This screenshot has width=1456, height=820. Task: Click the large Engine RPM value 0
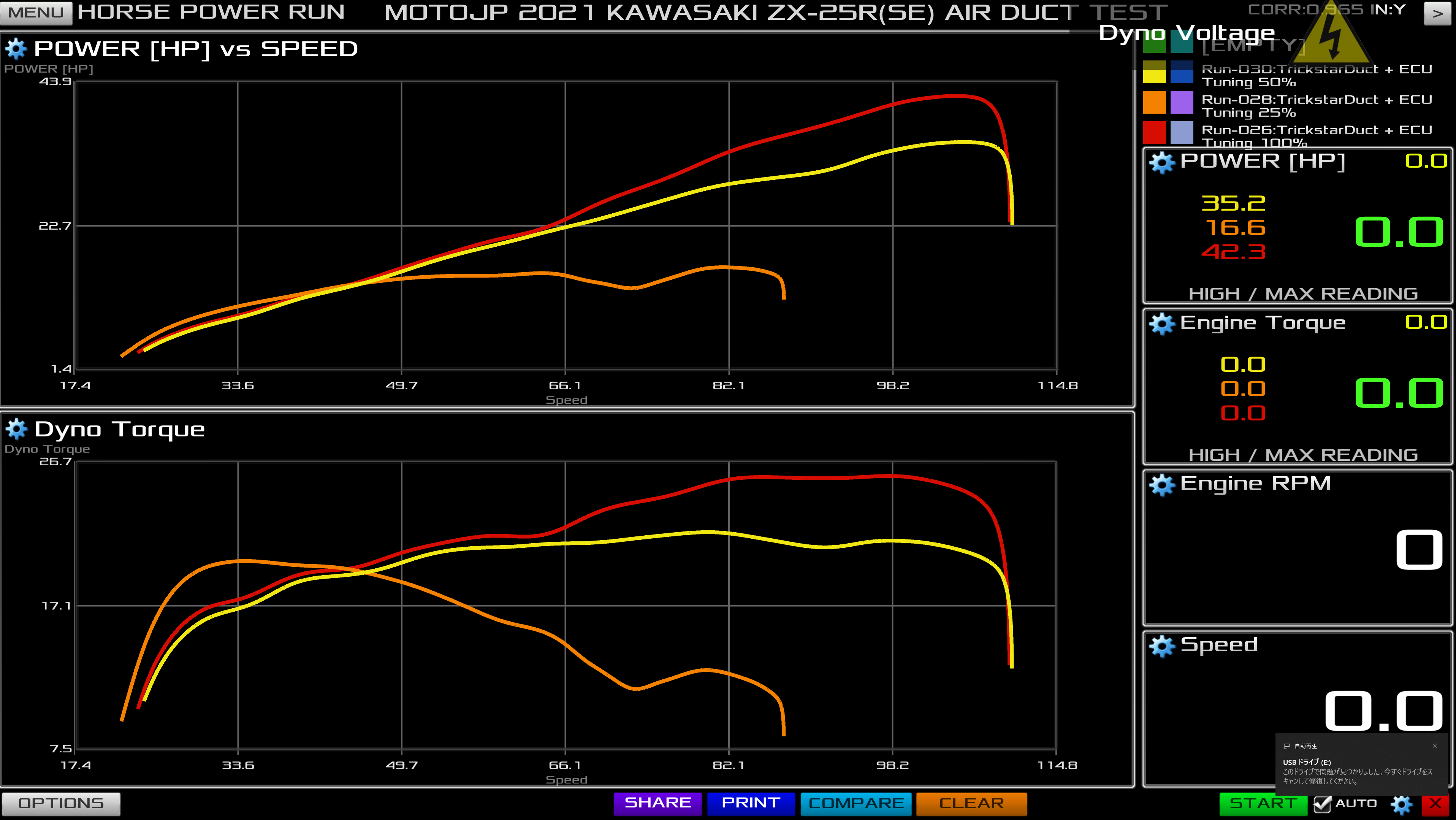pyautogui.click(x=1419, y=550)
